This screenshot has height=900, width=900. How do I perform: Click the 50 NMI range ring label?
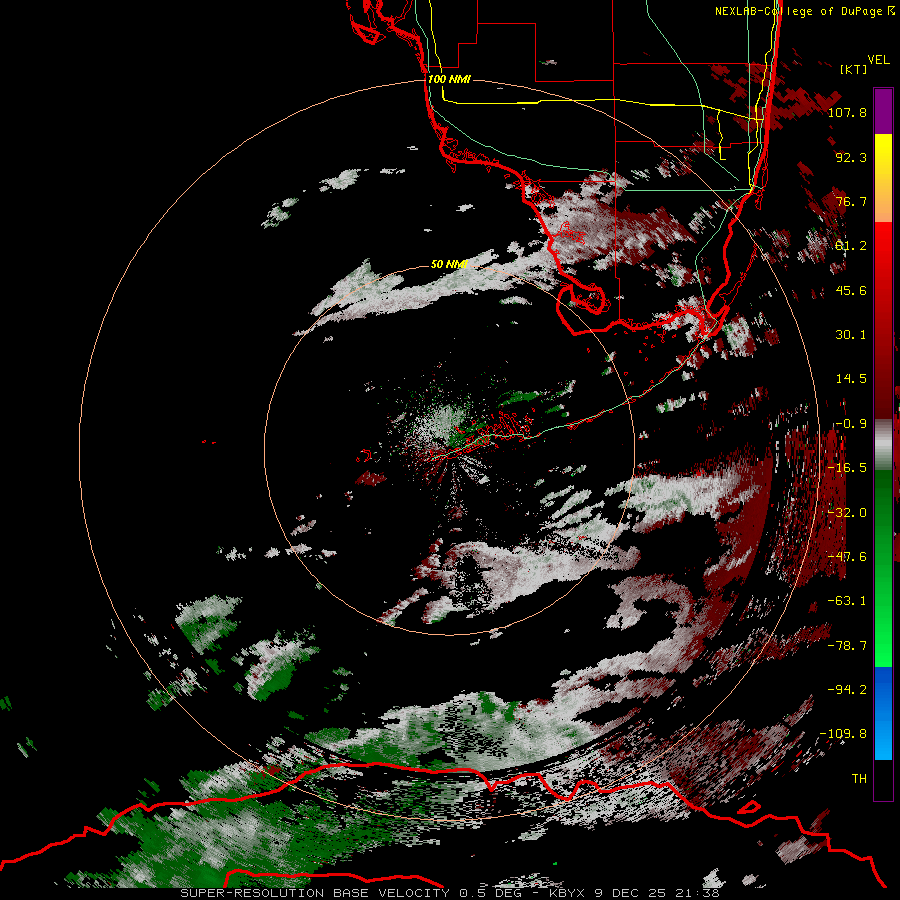click(x=449, y=264)
